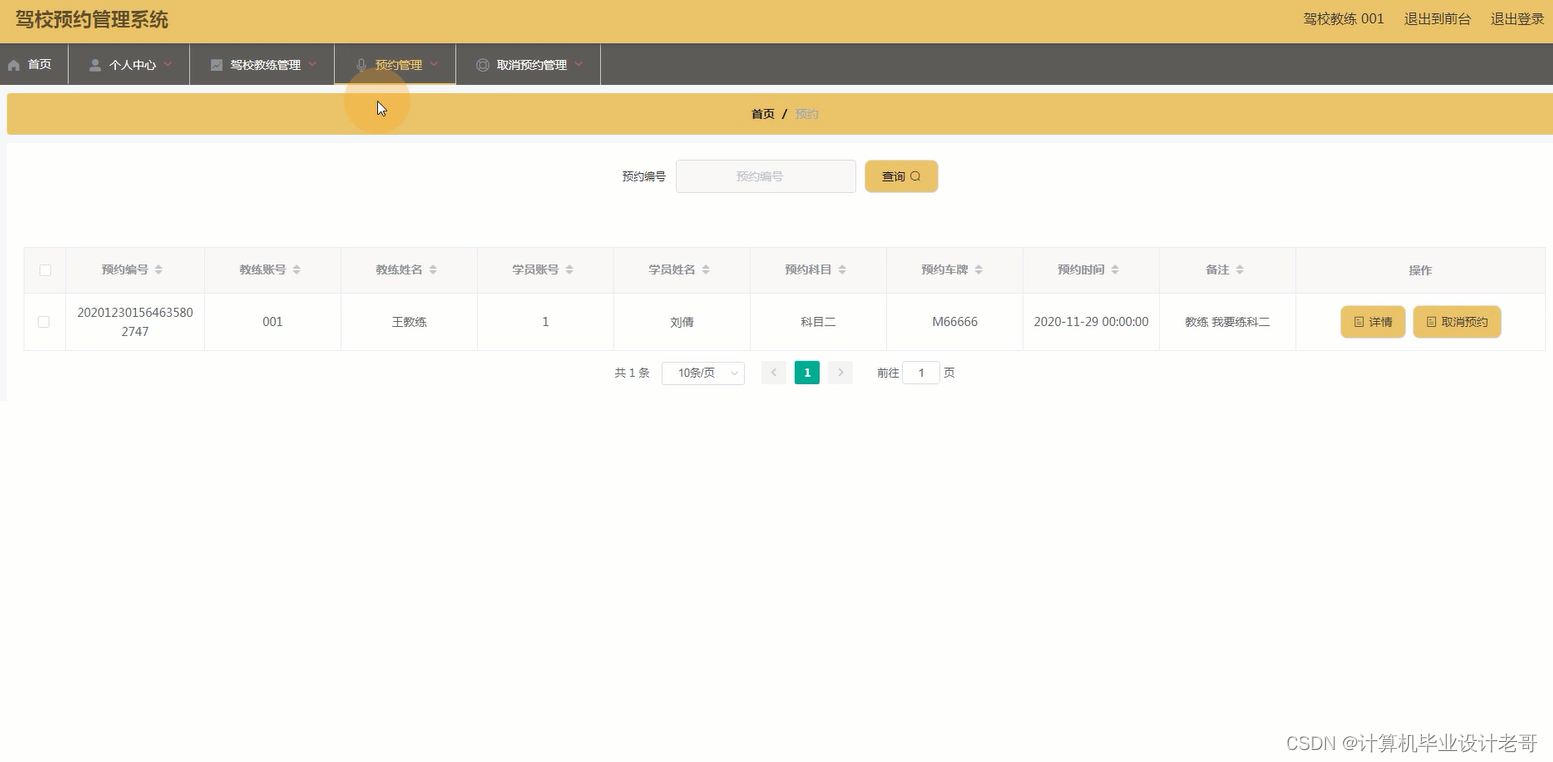The height and width of the screenshot is (762, 1553).
Task: Click the M66666 license plate cell
Action: pyautogui.click(x=955, y=322)
